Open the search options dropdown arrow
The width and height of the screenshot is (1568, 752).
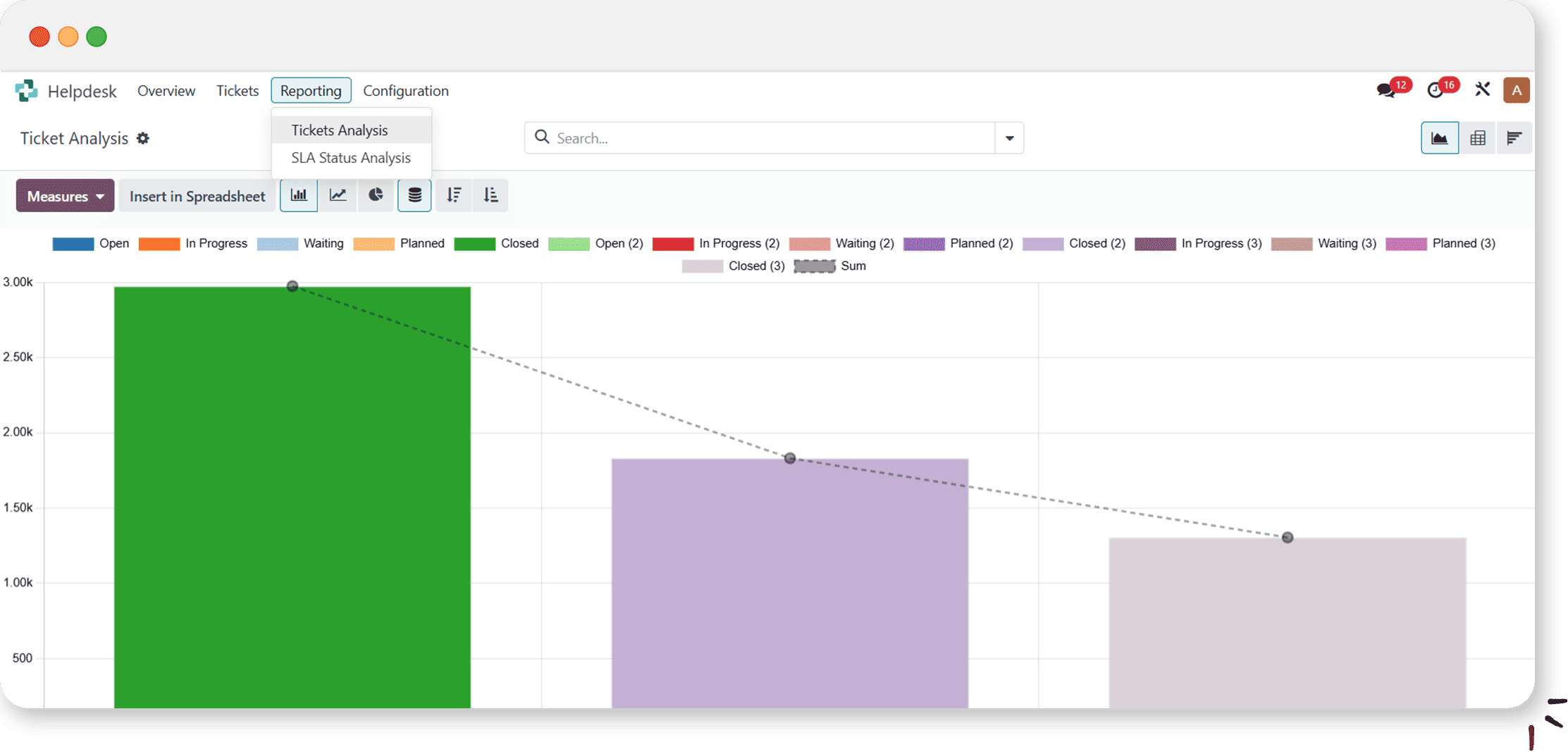1009,138
